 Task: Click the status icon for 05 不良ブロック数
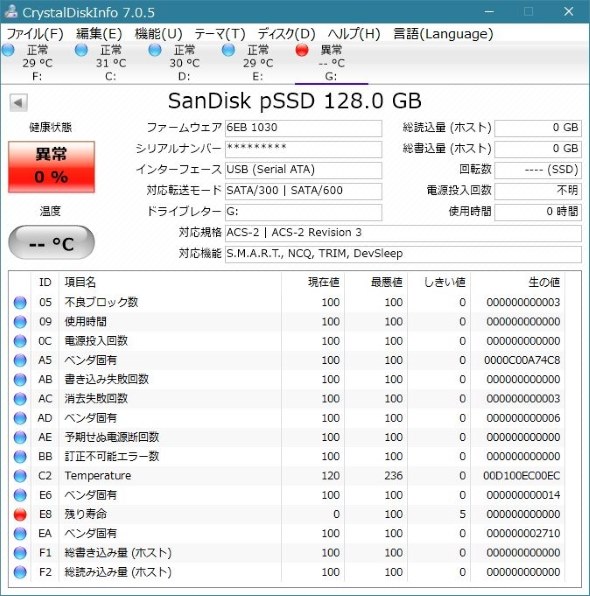pyautogui.click(x=20, y=303)
